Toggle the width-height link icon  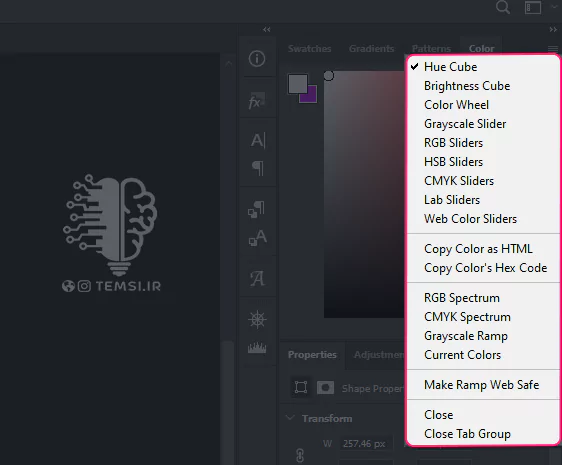pyautogui.click(x=300, y=456)
